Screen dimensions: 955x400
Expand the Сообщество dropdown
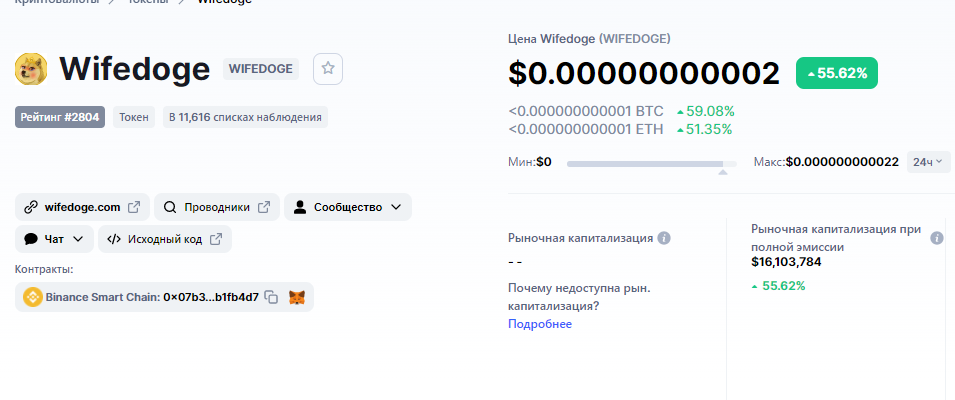click(347, 207)
